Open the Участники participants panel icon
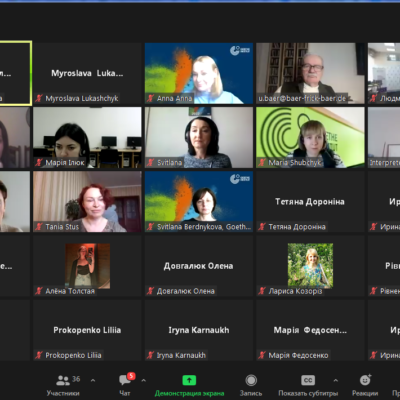Screen dimensions: 400x400 [x=63, y=380]
